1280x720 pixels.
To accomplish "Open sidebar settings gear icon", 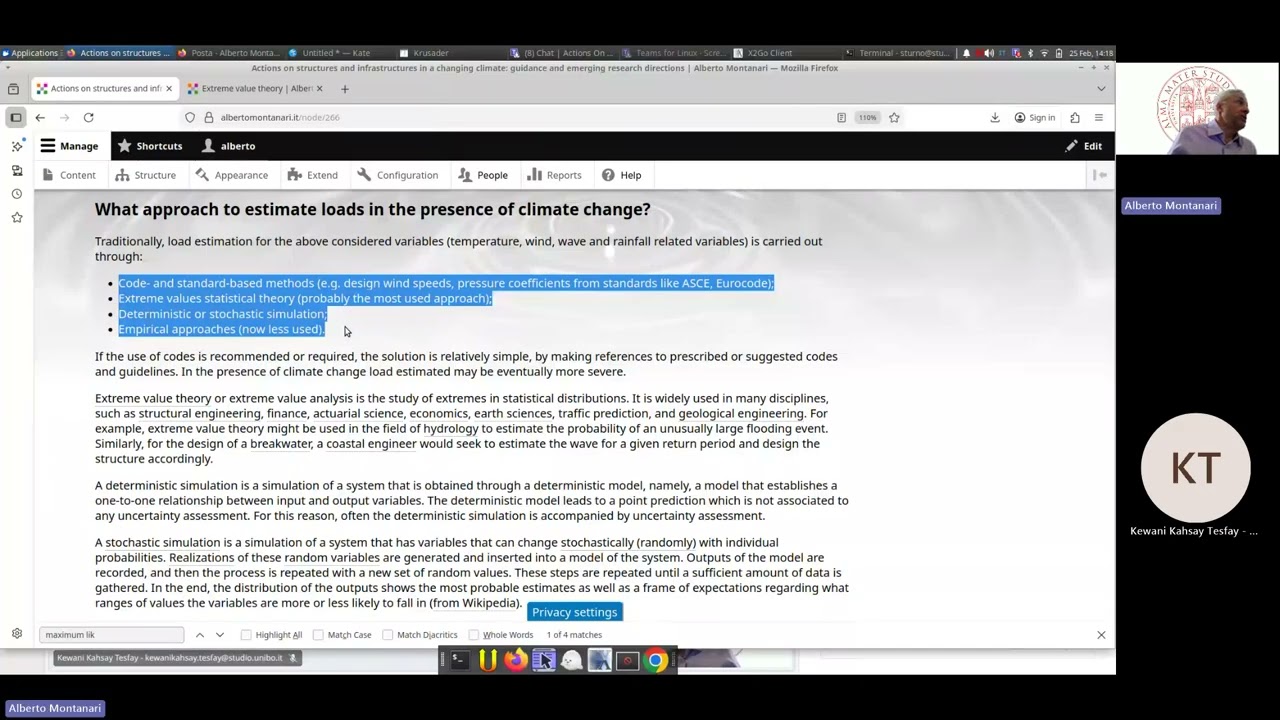I will click(17, 634).
